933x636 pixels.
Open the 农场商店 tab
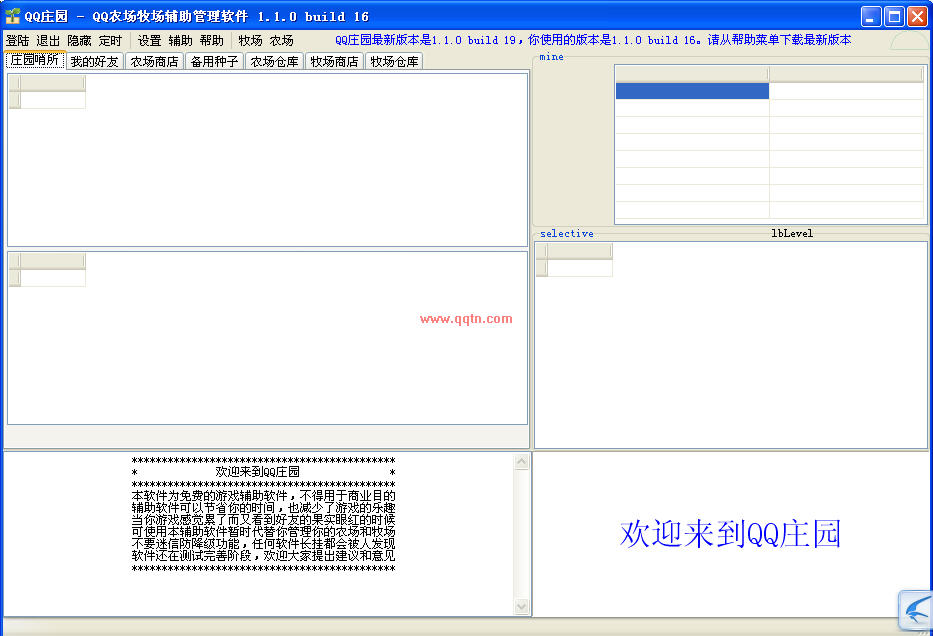(x=155, y=61)
